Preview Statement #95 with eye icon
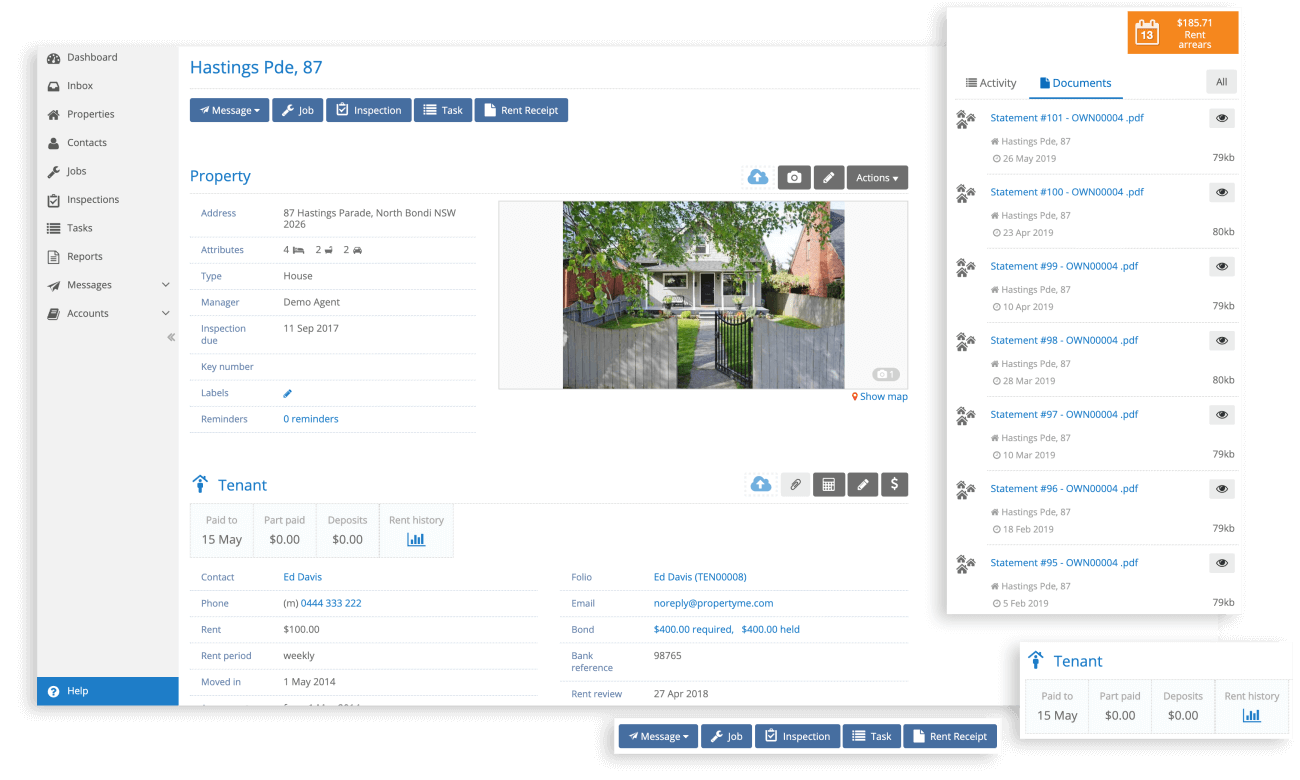Image resolution: width=1300 pixels, height=780 pixels. (x=1222, y=562)
